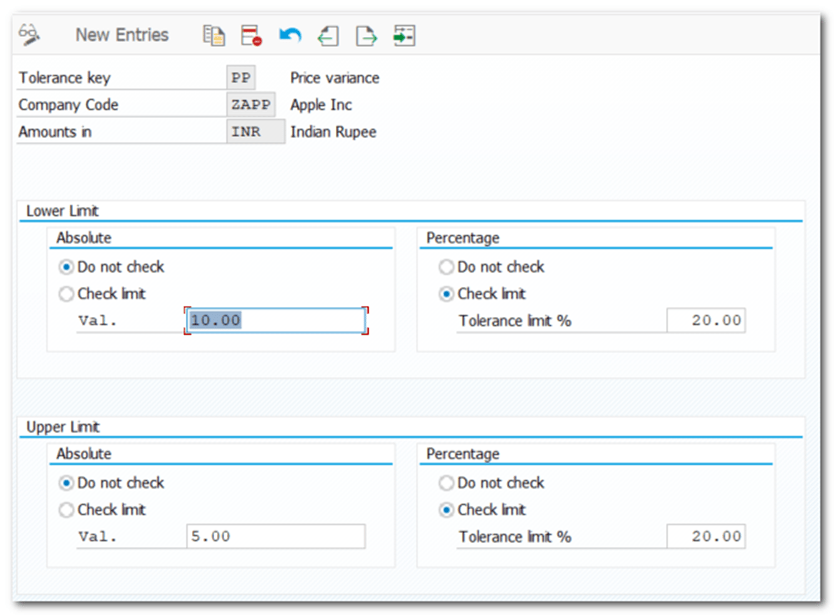The width and height of the screenshot is (834, 615).
Task: Go to the next entry icon
Action: 366,36
